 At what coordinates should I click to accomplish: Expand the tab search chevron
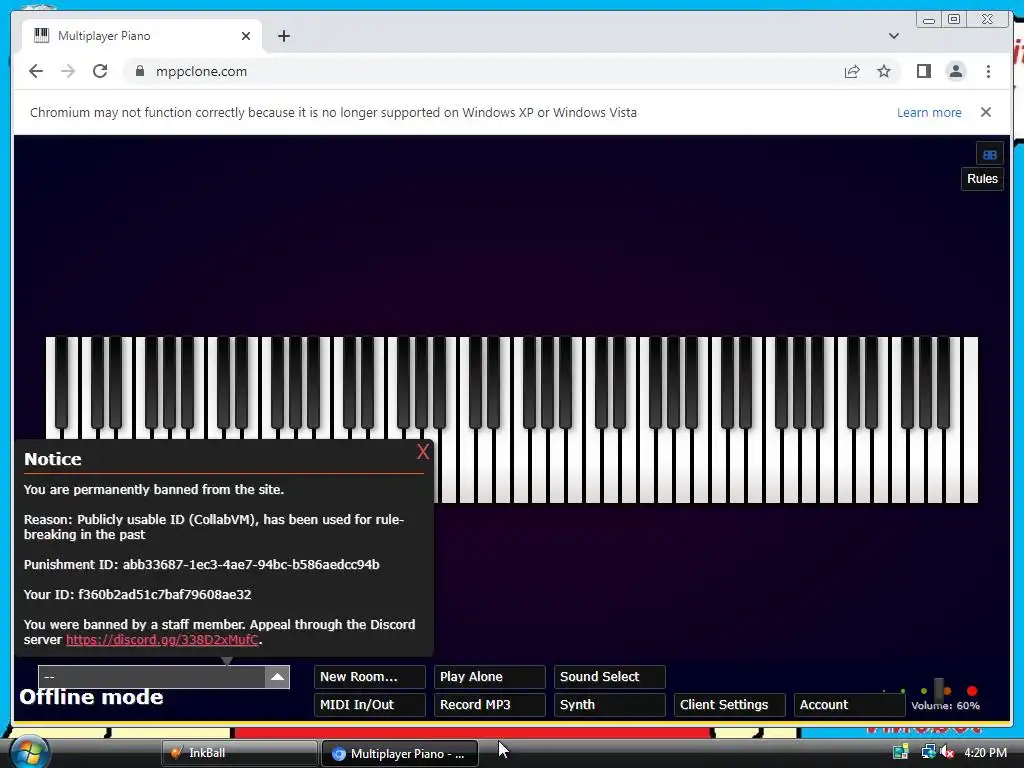tap(893, 36)
